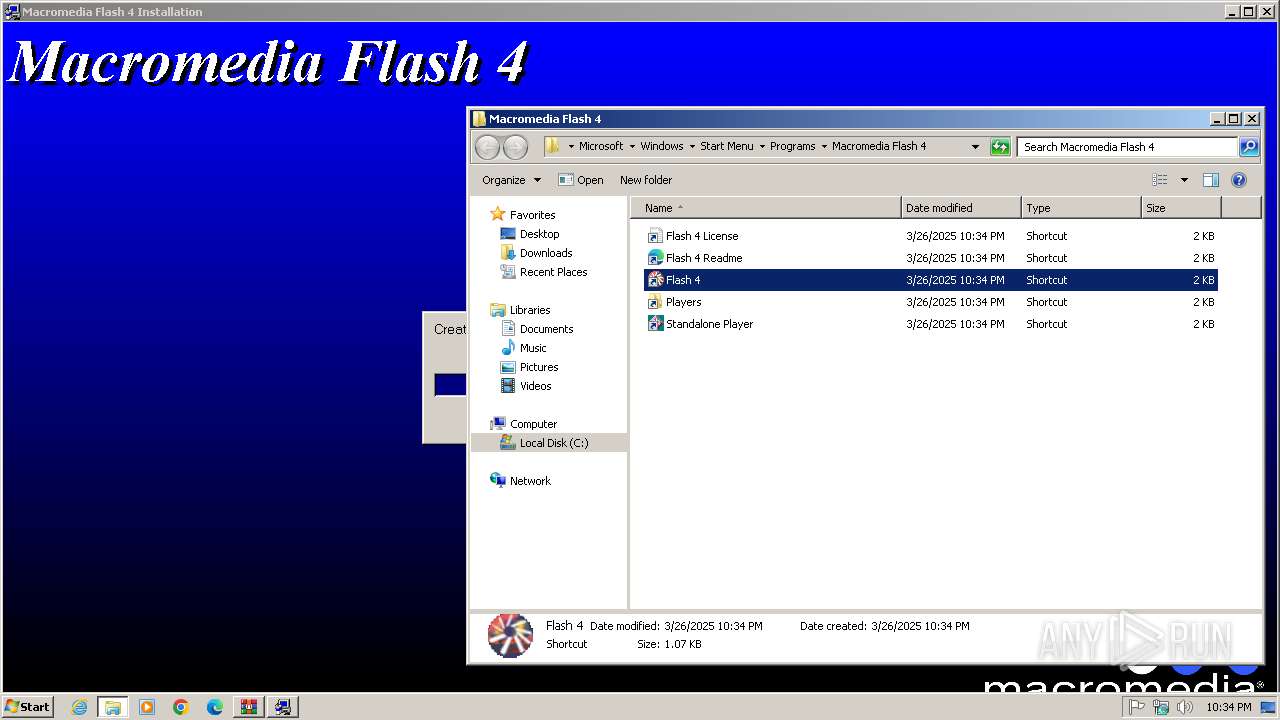
Task: Click the New folder button
Action: 646,180
